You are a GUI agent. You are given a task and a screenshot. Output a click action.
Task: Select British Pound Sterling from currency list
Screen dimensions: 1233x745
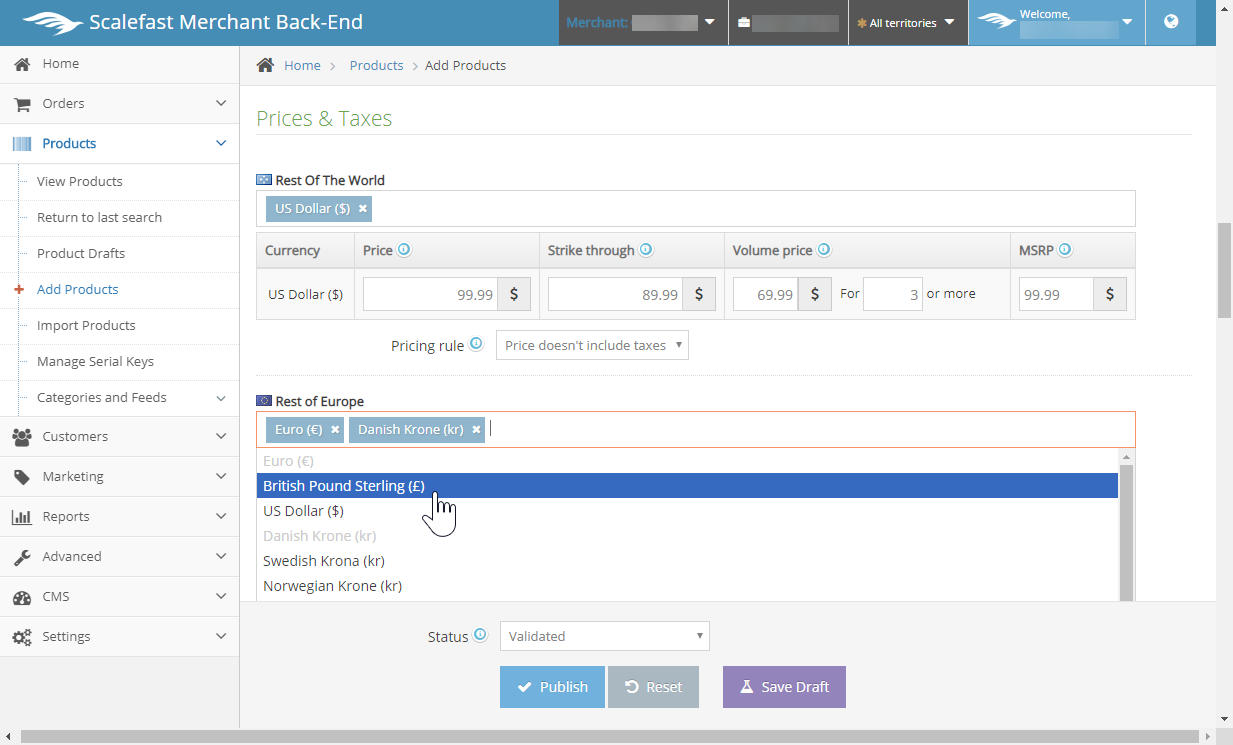coord(344,486)
